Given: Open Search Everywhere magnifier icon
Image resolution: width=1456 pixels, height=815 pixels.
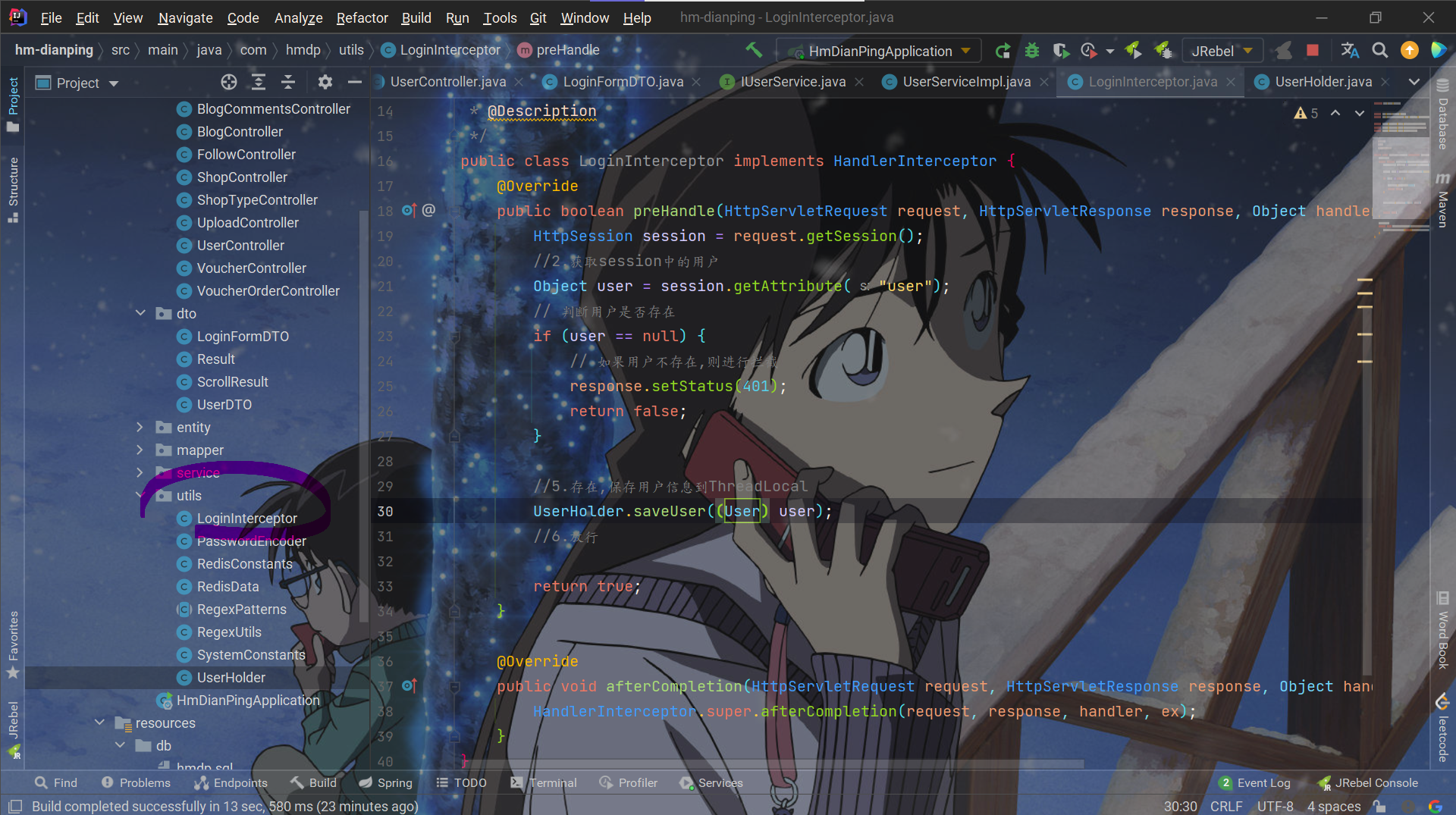Looking at the screenshot, I should 1379,51.
